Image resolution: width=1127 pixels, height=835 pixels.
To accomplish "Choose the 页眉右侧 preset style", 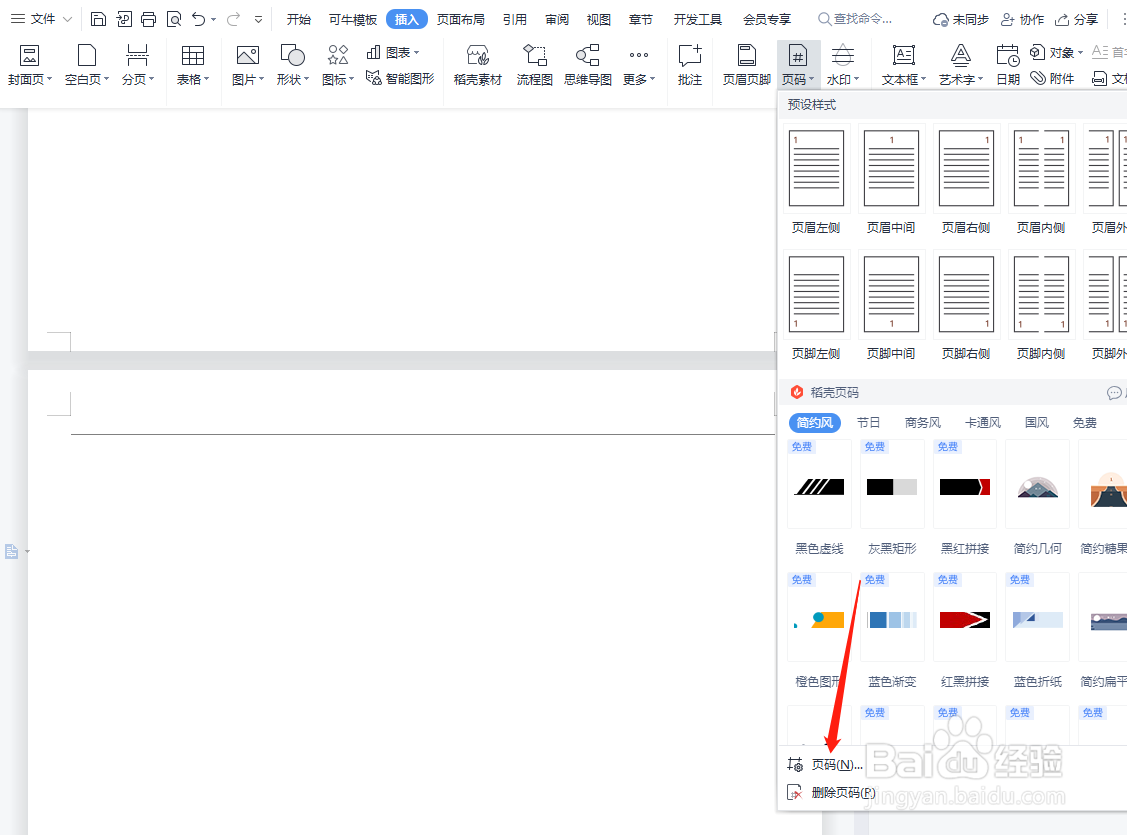I will 966,180.
